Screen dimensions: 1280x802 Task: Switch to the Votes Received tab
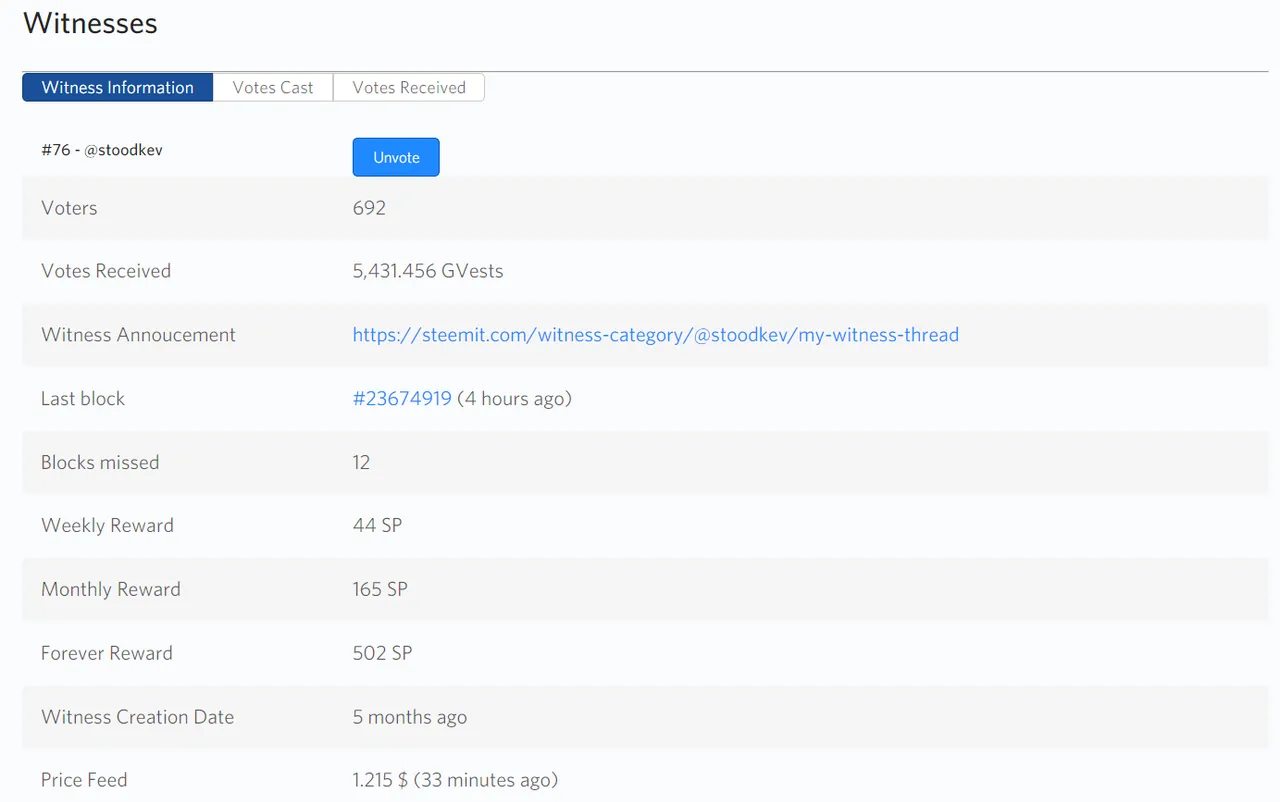point(409,87)
